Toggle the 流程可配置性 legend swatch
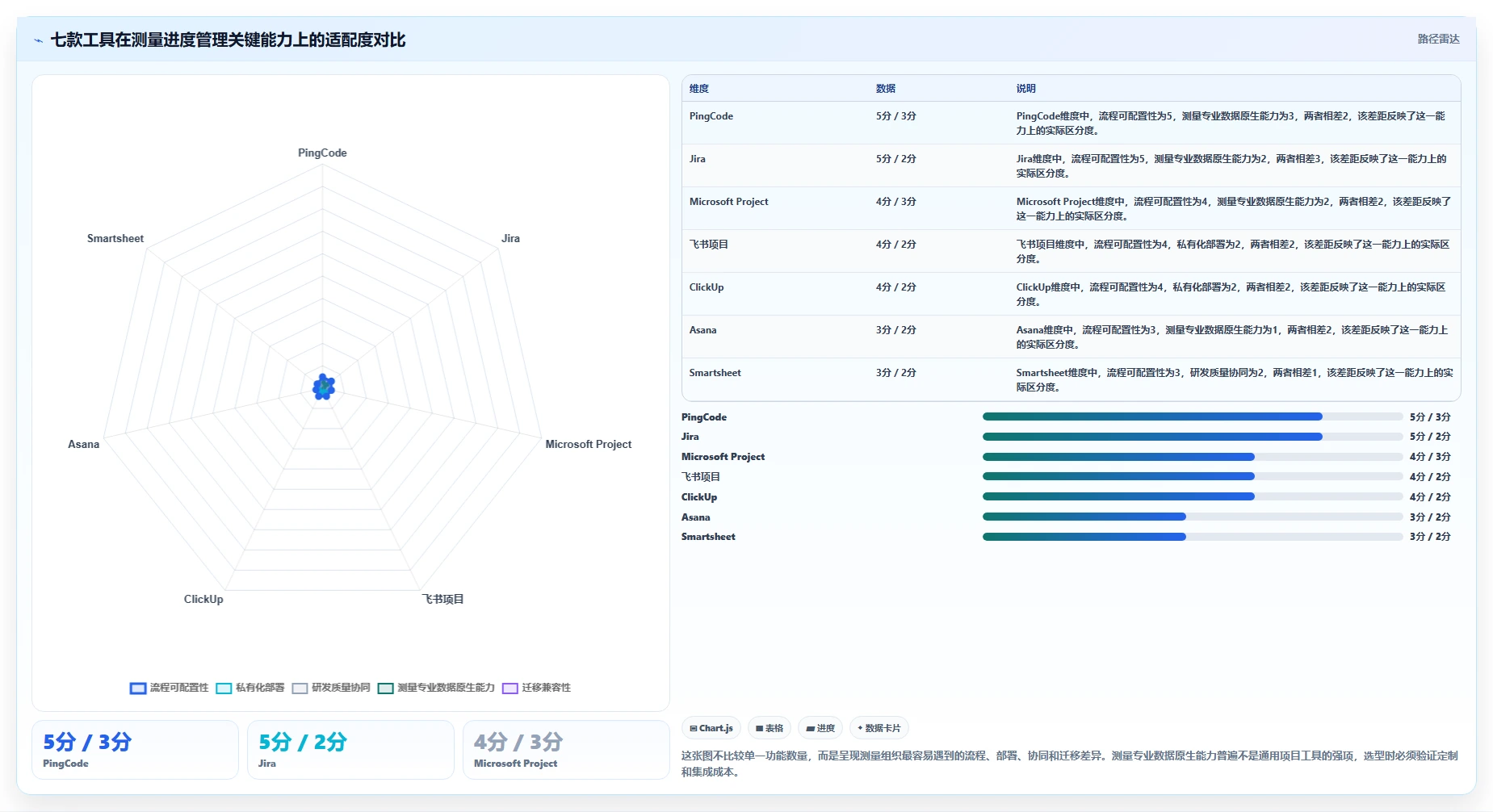This screenshot has height=812, width=1493. coord(138,689)
